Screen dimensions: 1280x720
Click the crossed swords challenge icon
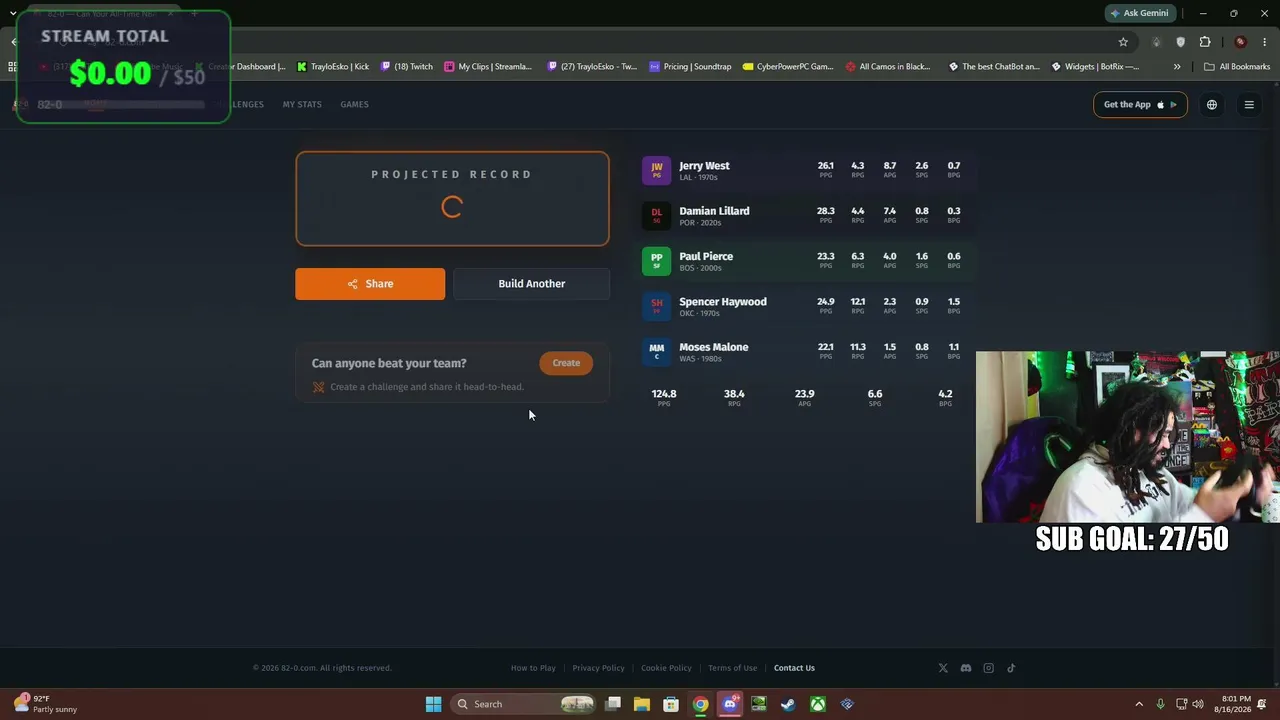point(318,387)
